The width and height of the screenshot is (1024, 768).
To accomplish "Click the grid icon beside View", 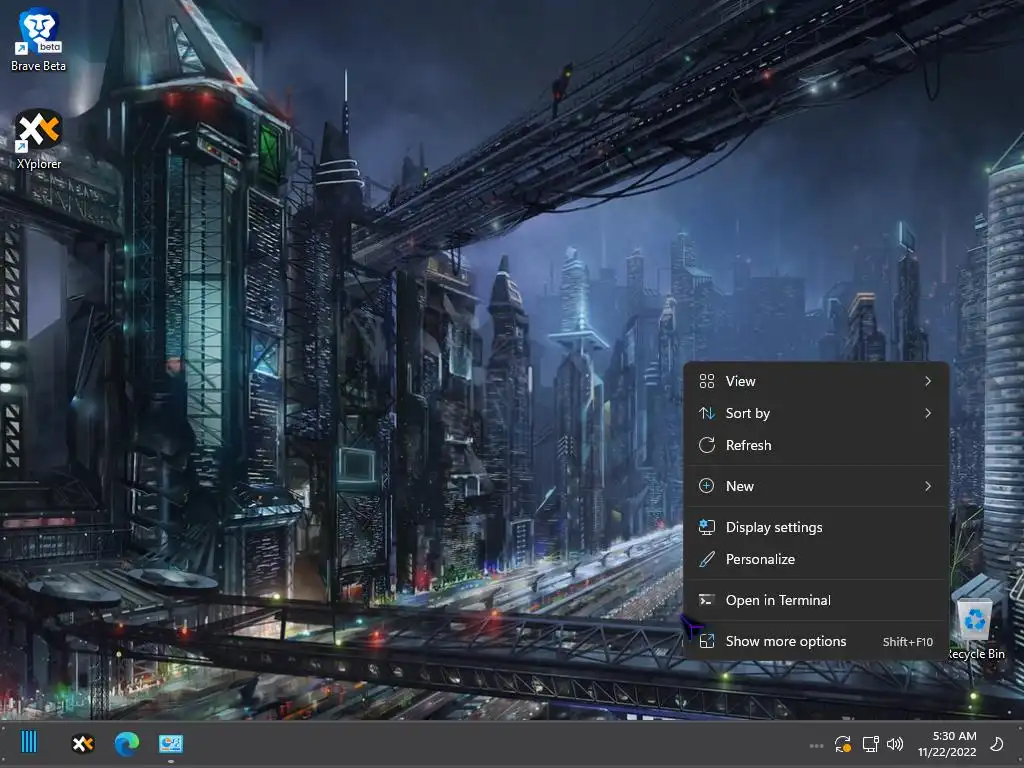I will [x=707, y=381].
